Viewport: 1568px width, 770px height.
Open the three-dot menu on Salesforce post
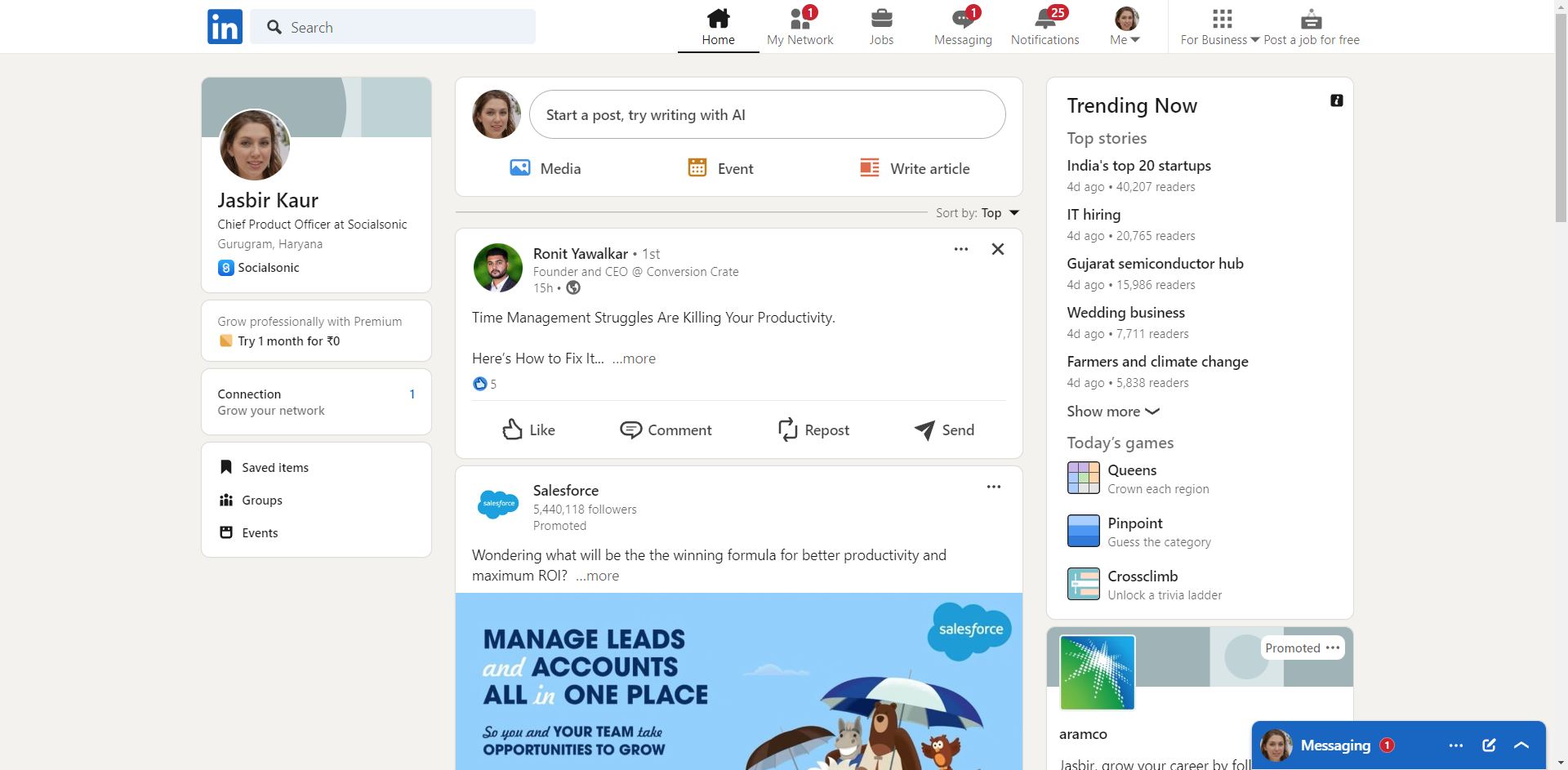[993, 487]
